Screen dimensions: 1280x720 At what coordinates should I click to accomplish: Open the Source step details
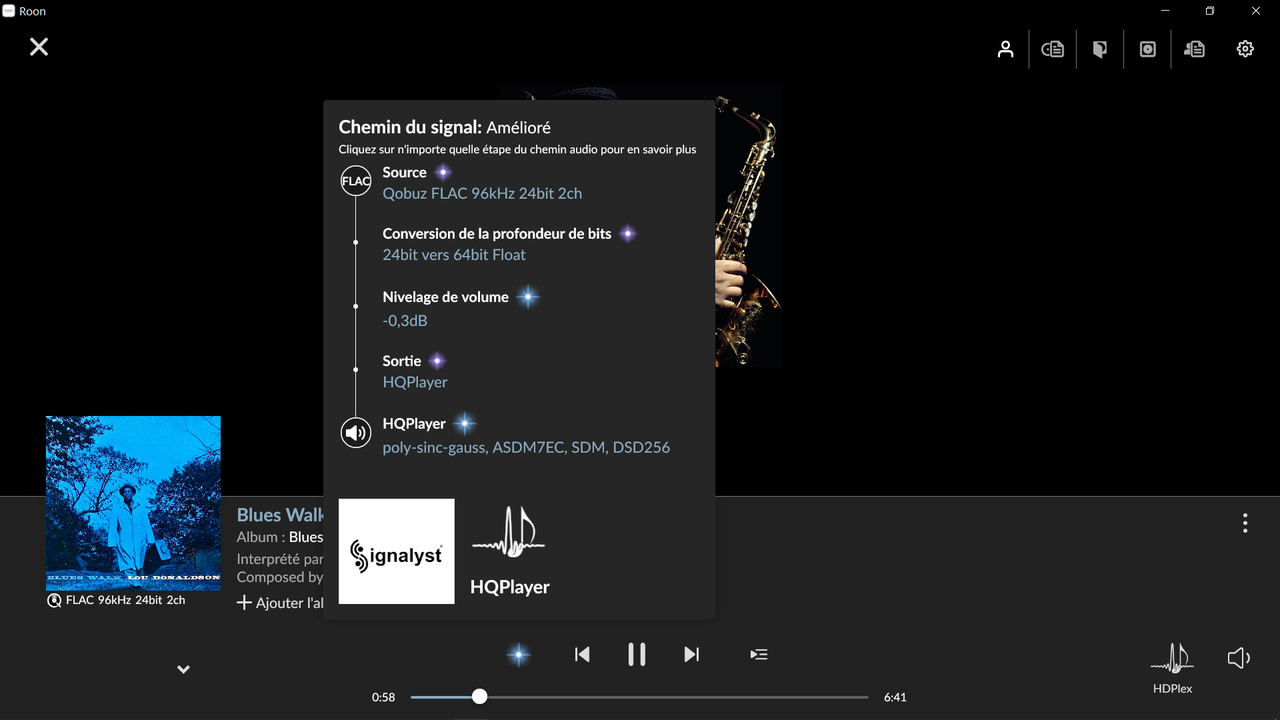pyautogui.click(x=404, y=172)
